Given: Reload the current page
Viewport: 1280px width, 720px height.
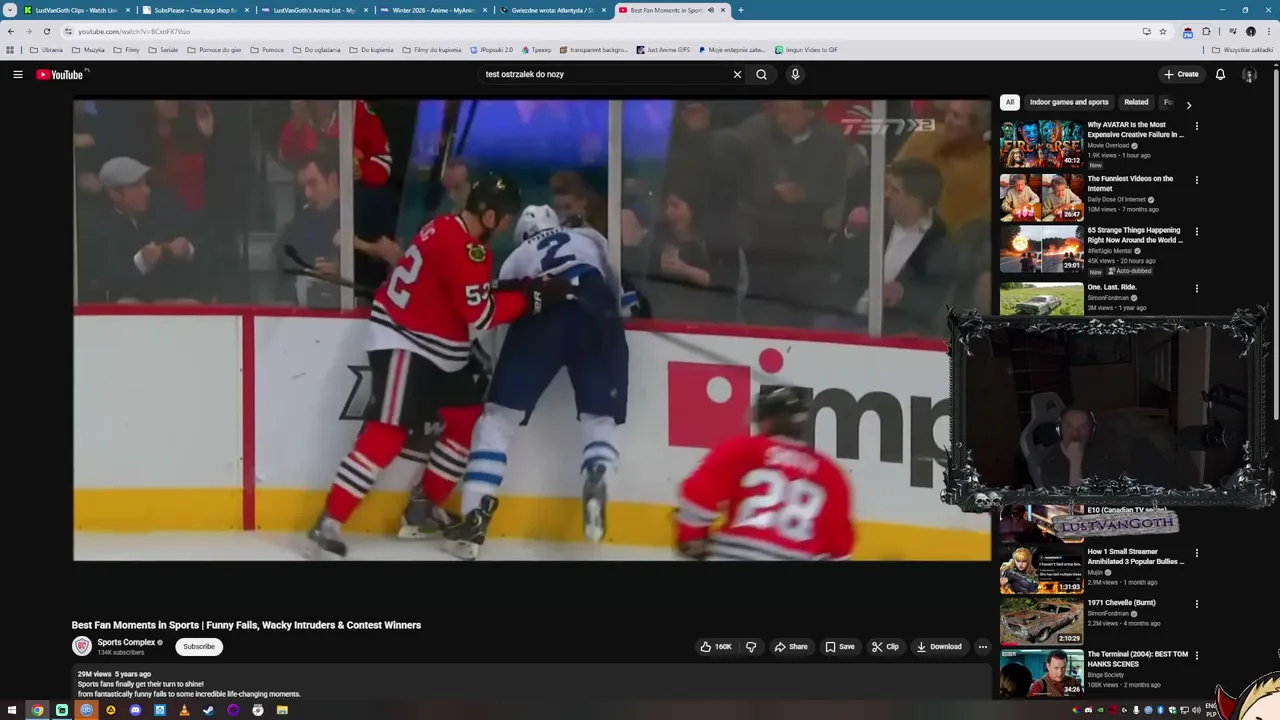Looking at the screenshot, I should coord(46,31).
